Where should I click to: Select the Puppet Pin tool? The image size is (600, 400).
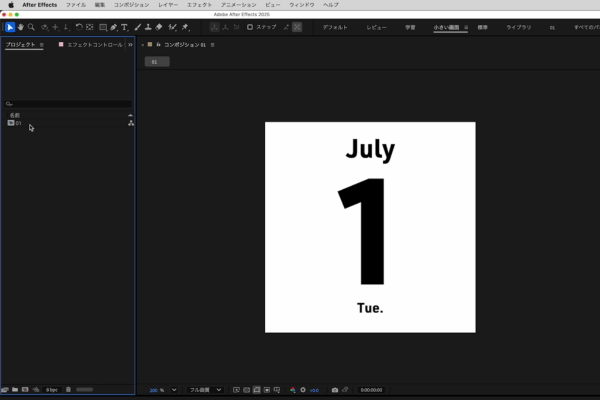[x=185, y=27]
